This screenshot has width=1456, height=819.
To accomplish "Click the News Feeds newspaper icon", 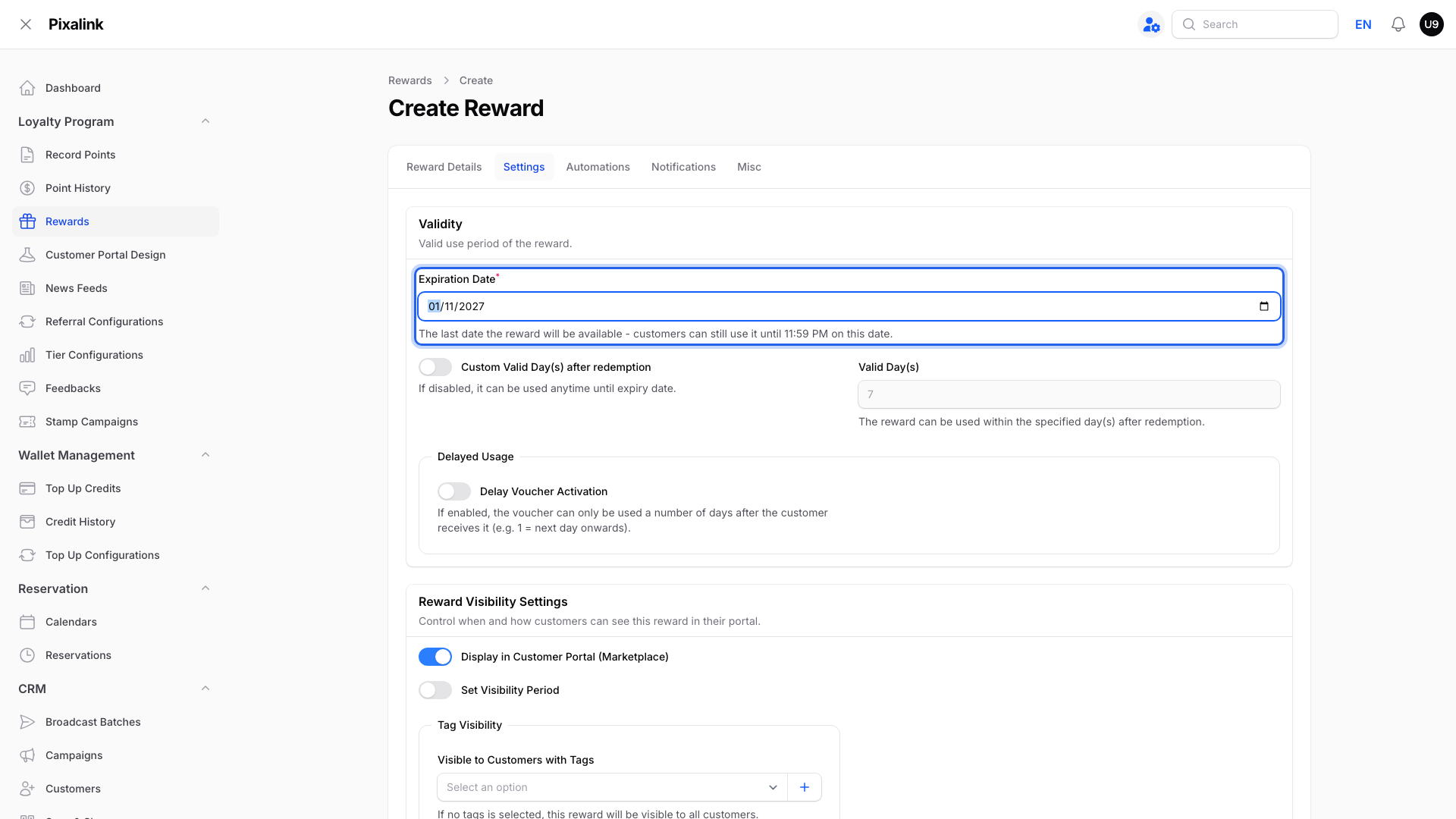I will point(27,288).
